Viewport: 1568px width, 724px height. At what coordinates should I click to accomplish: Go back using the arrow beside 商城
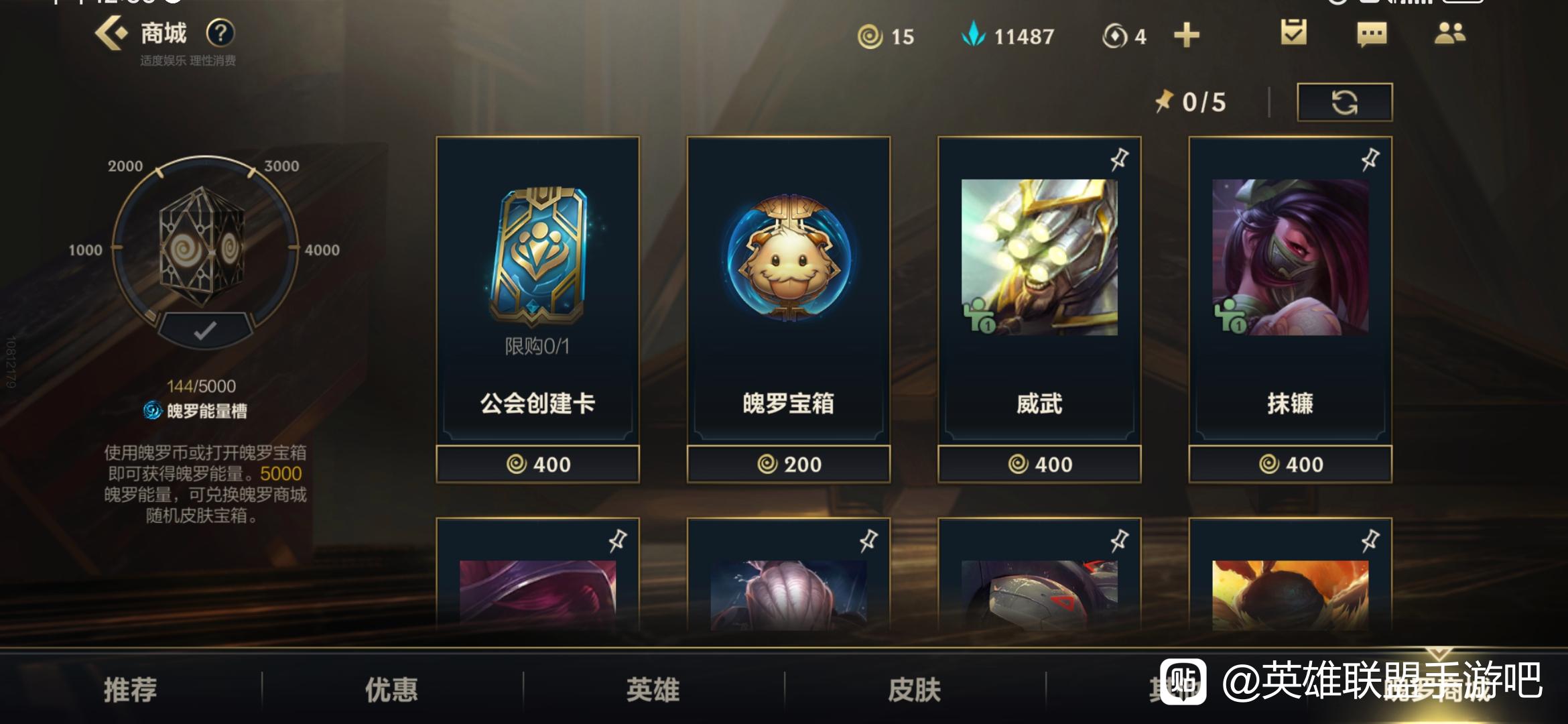111,33
